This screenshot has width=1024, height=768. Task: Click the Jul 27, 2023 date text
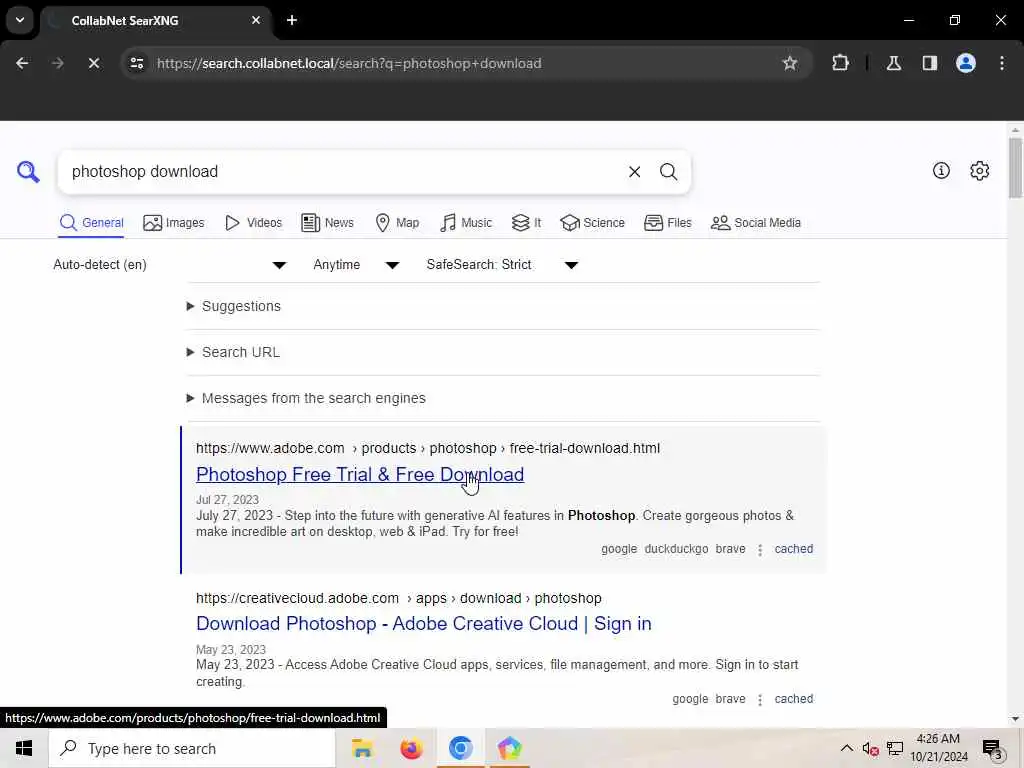pos(227,500)
